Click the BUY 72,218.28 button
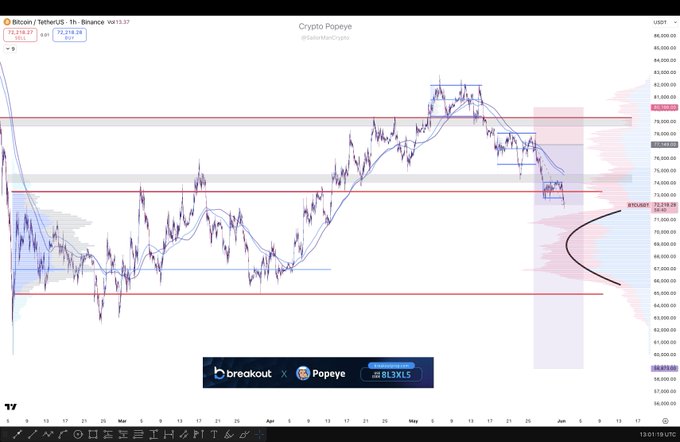The width and height of the screenshot is (680, 442). [x=69, y=35]
